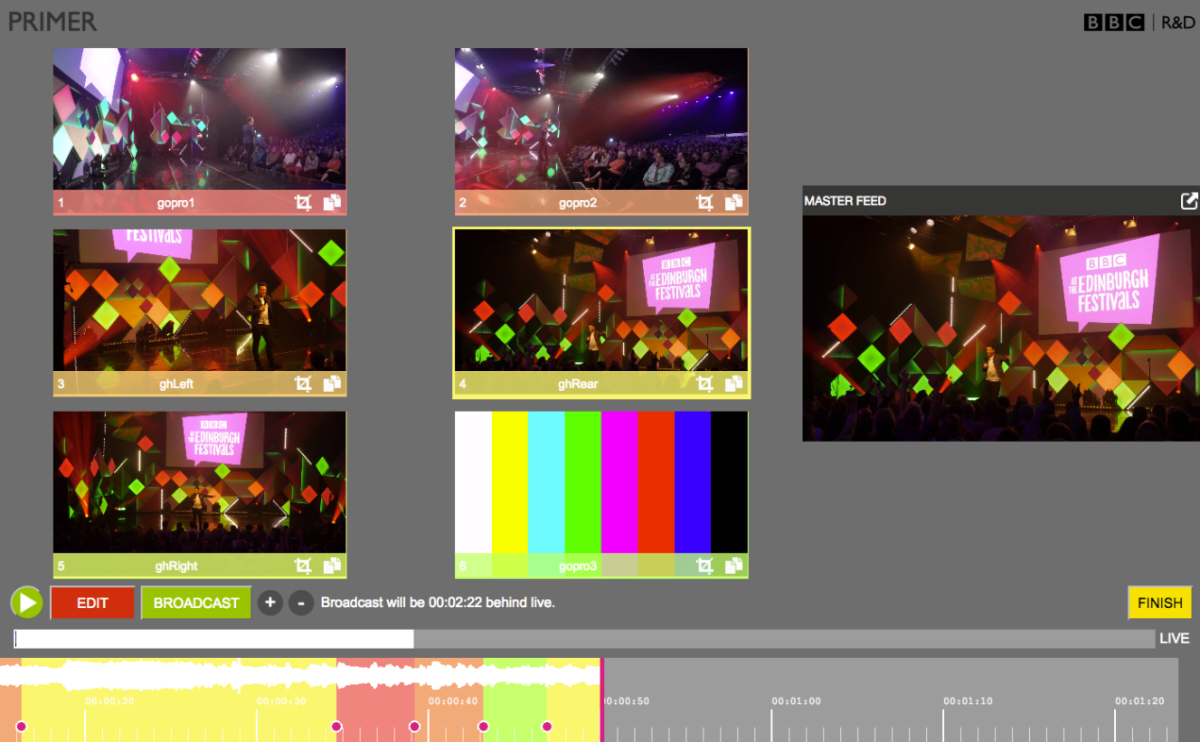Click the copy icon on gopro3 feed
1200x742 pixels.
(x=734, y=566)
